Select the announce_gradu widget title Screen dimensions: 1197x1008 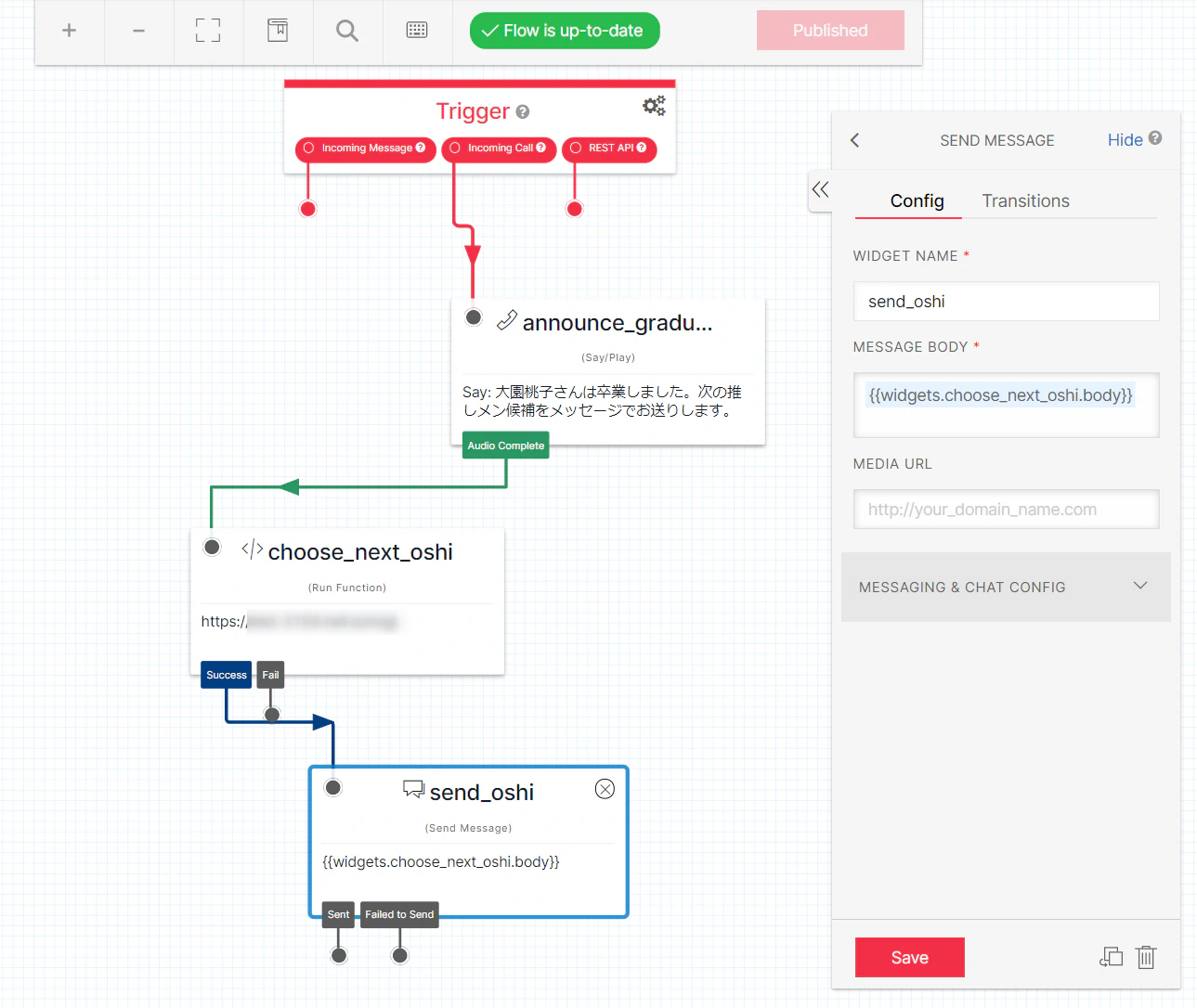pyautogui.click(x=618, y=323)
